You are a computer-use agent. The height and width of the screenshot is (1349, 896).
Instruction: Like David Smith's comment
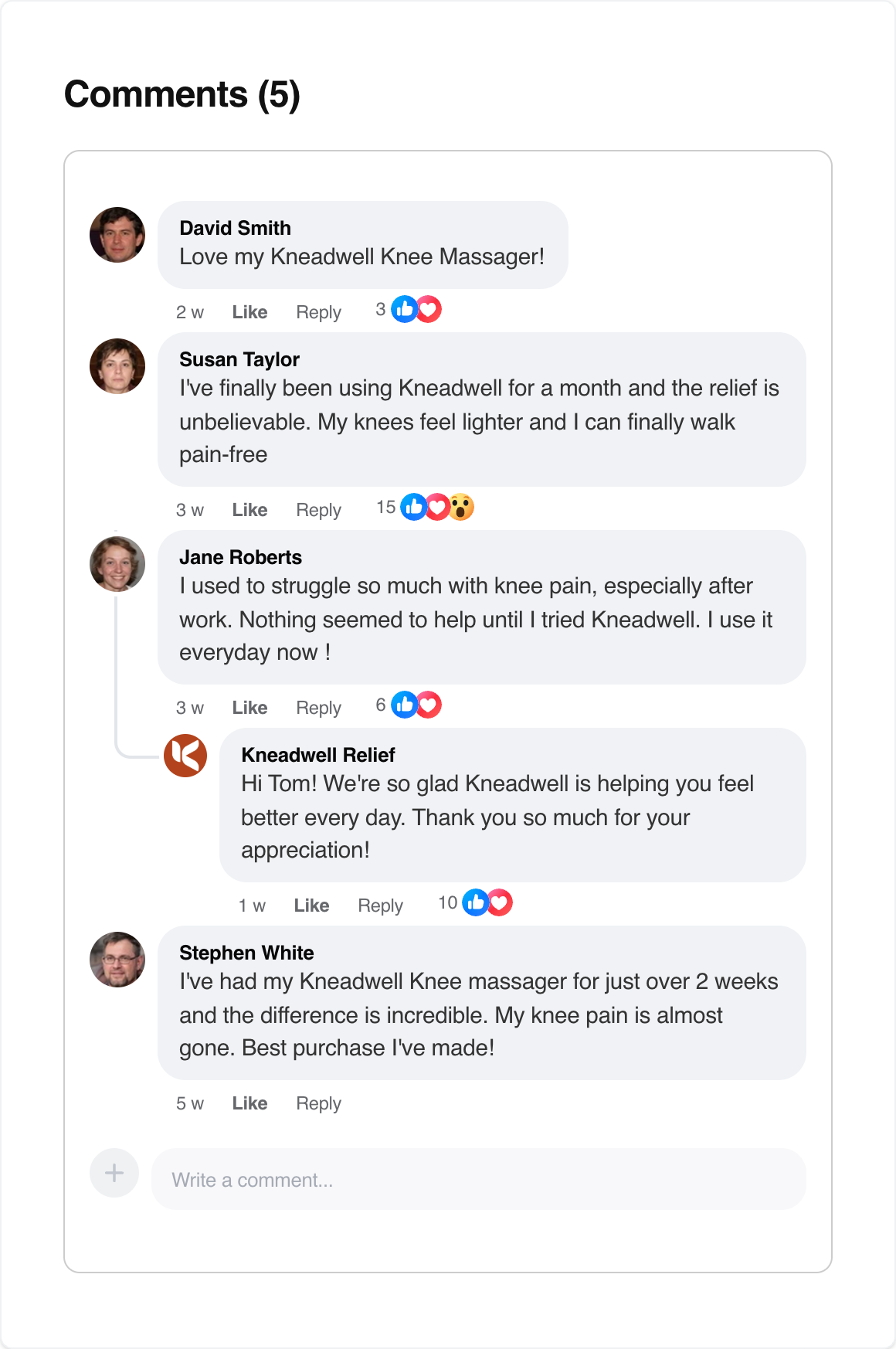(x=249, y=312)
